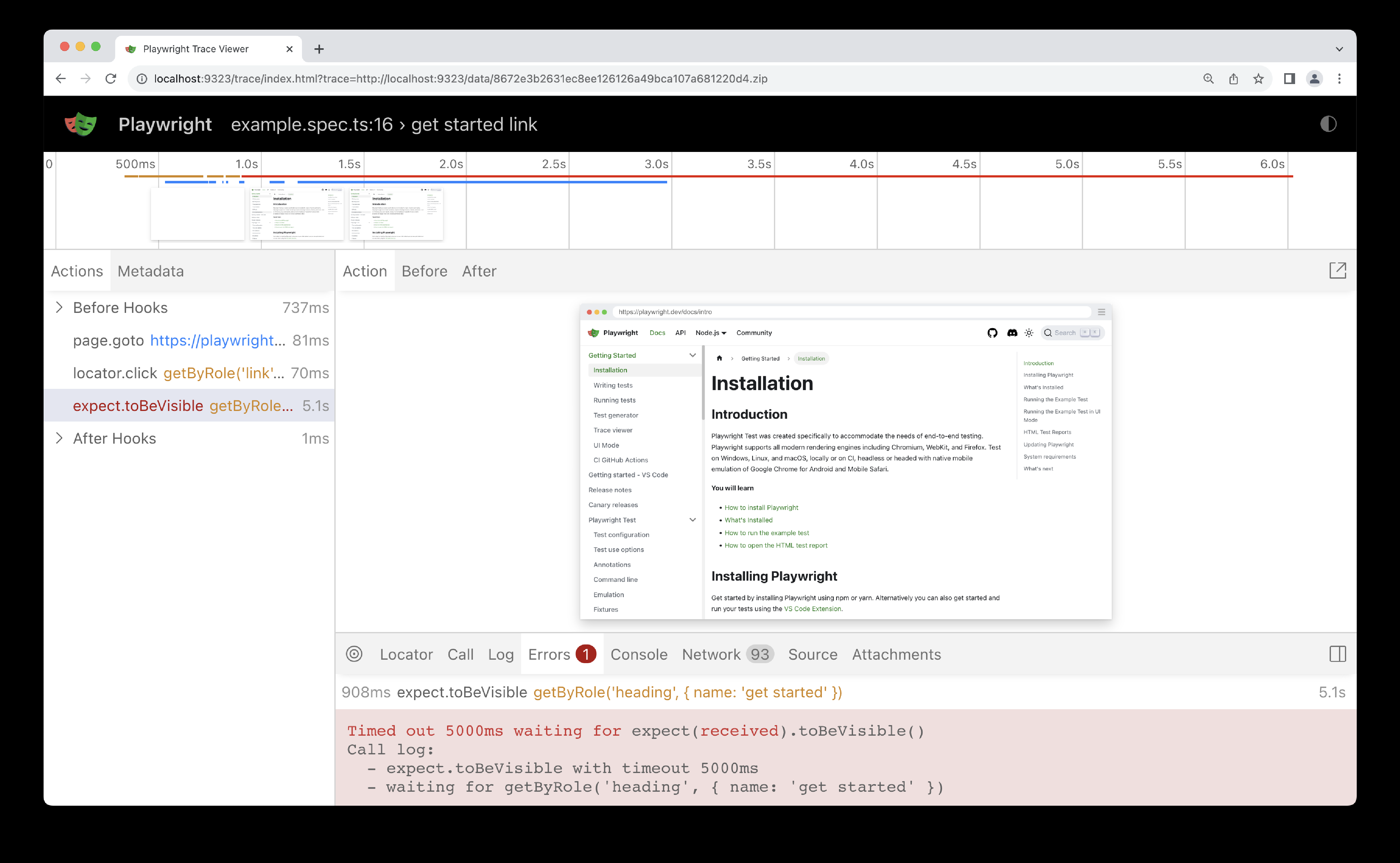Select the page.goto action row
Screen dimensions: 1400x863
coord(190,340)
